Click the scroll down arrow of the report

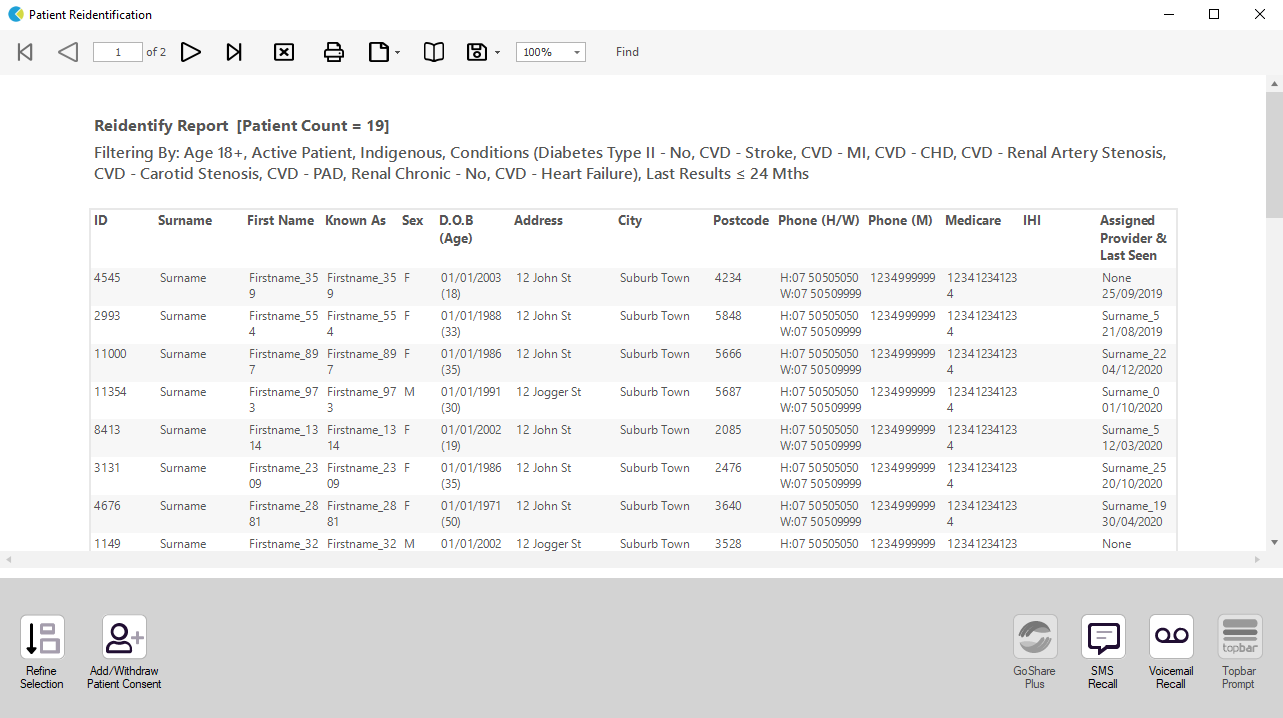click(x=1274, y=542)
